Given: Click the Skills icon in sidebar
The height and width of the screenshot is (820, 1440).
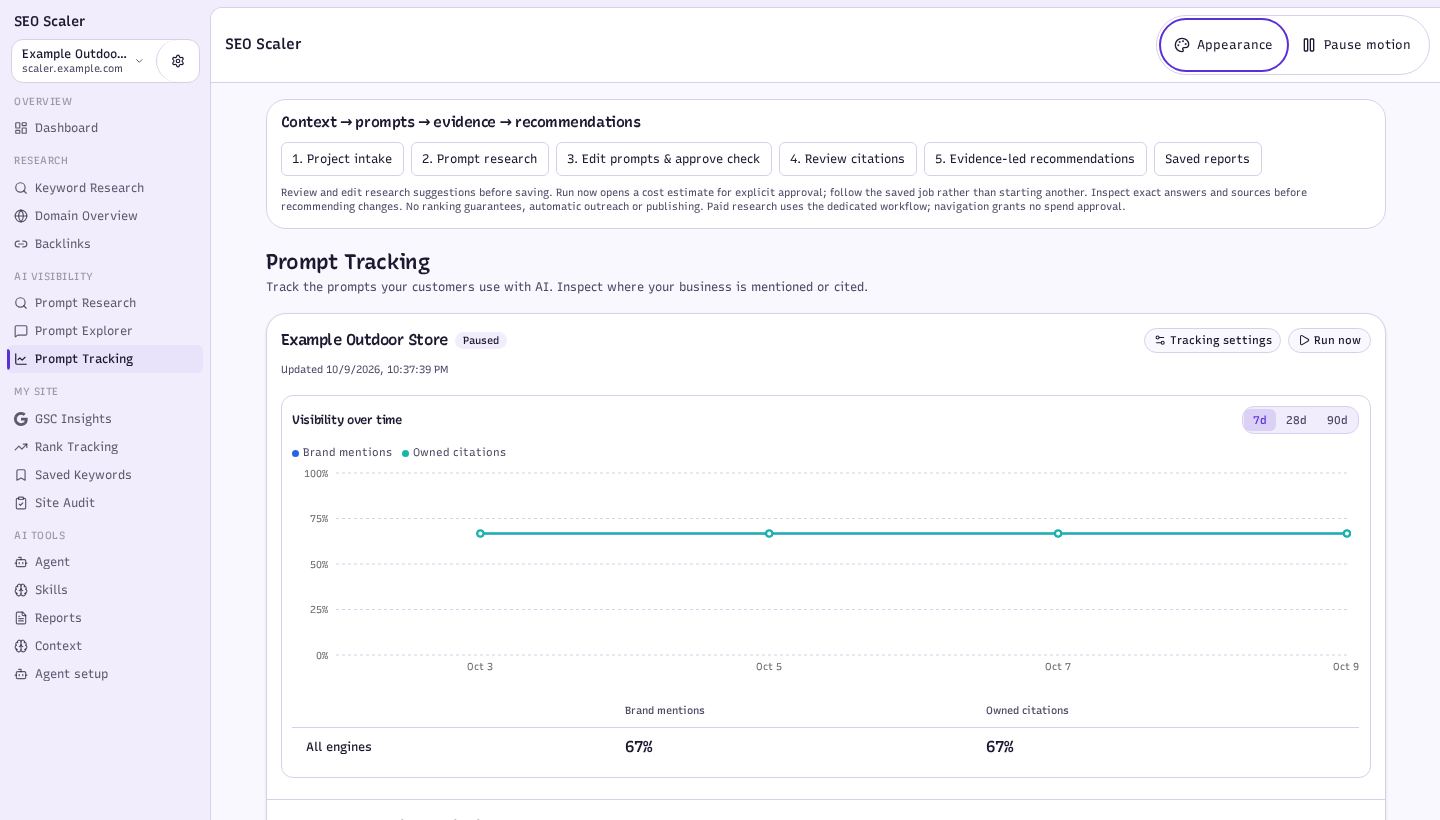Looking at the screenshot, I should [x=21, y=590].
